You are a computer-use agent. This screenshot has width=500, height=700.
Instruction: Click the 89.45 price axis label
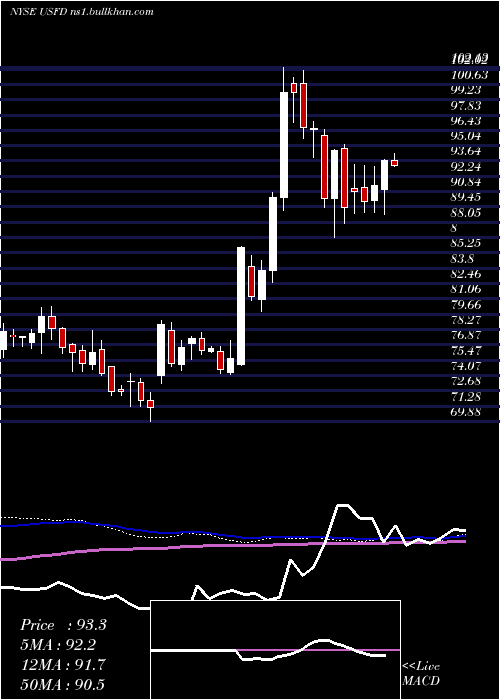tap(466, 197)
